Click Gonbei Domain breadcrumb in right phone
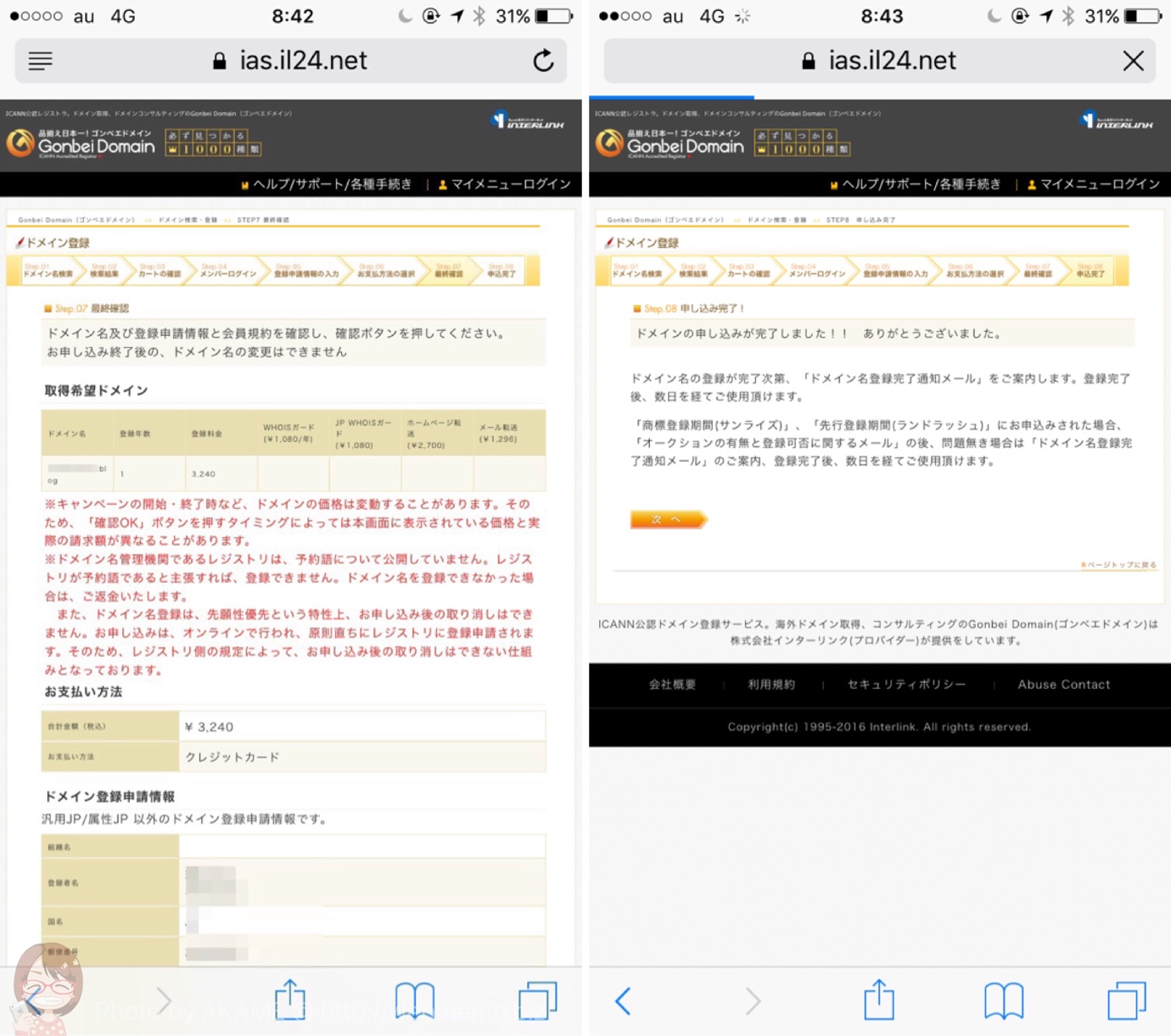Image resolution: width=1171 pixels, height=1036 pixels. pyautogui.click(x=665, y=220)
